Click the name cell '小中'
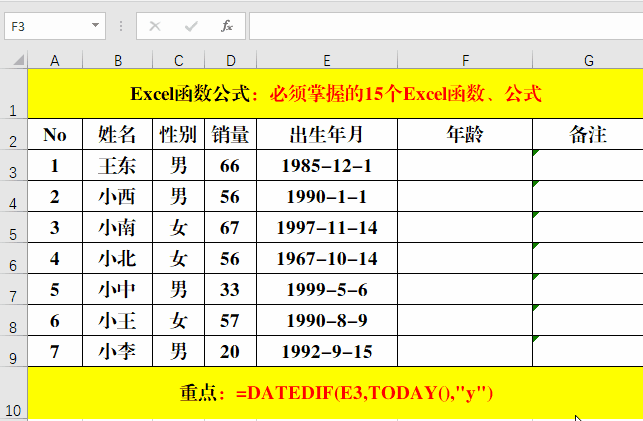 118,289
